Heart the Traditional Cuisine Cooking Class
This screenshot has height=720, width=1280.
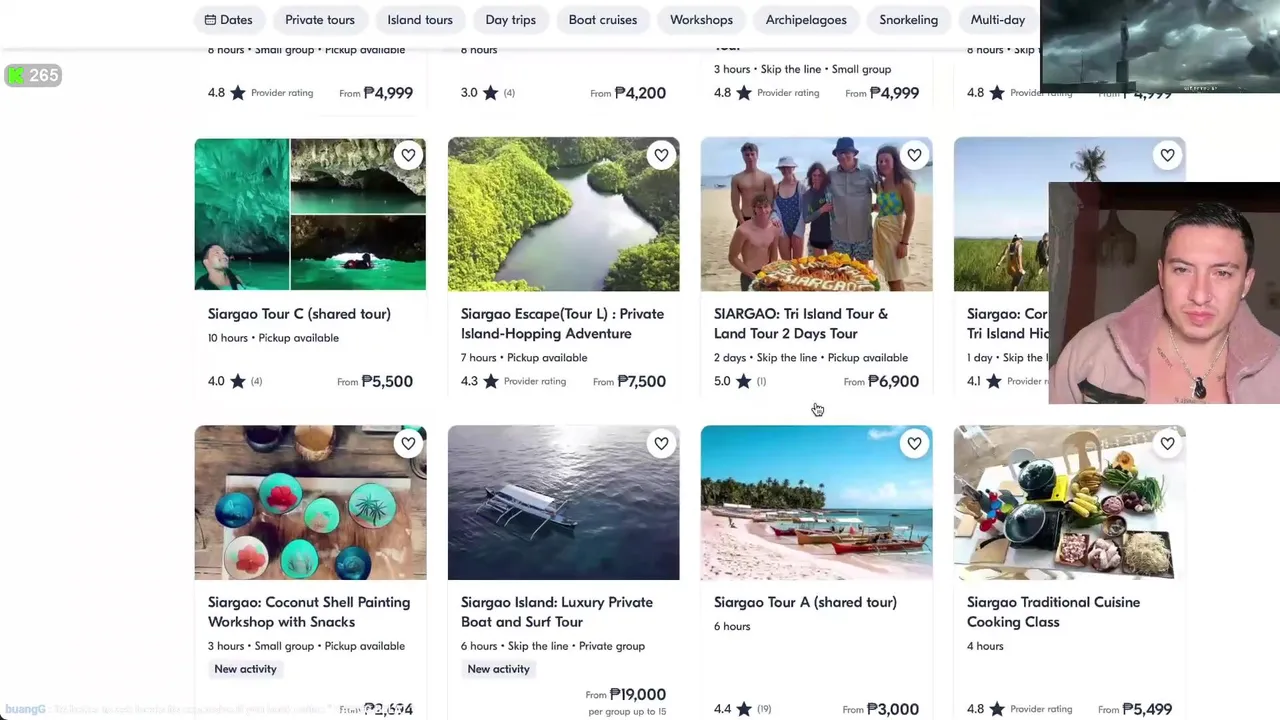coord(1167,443)
